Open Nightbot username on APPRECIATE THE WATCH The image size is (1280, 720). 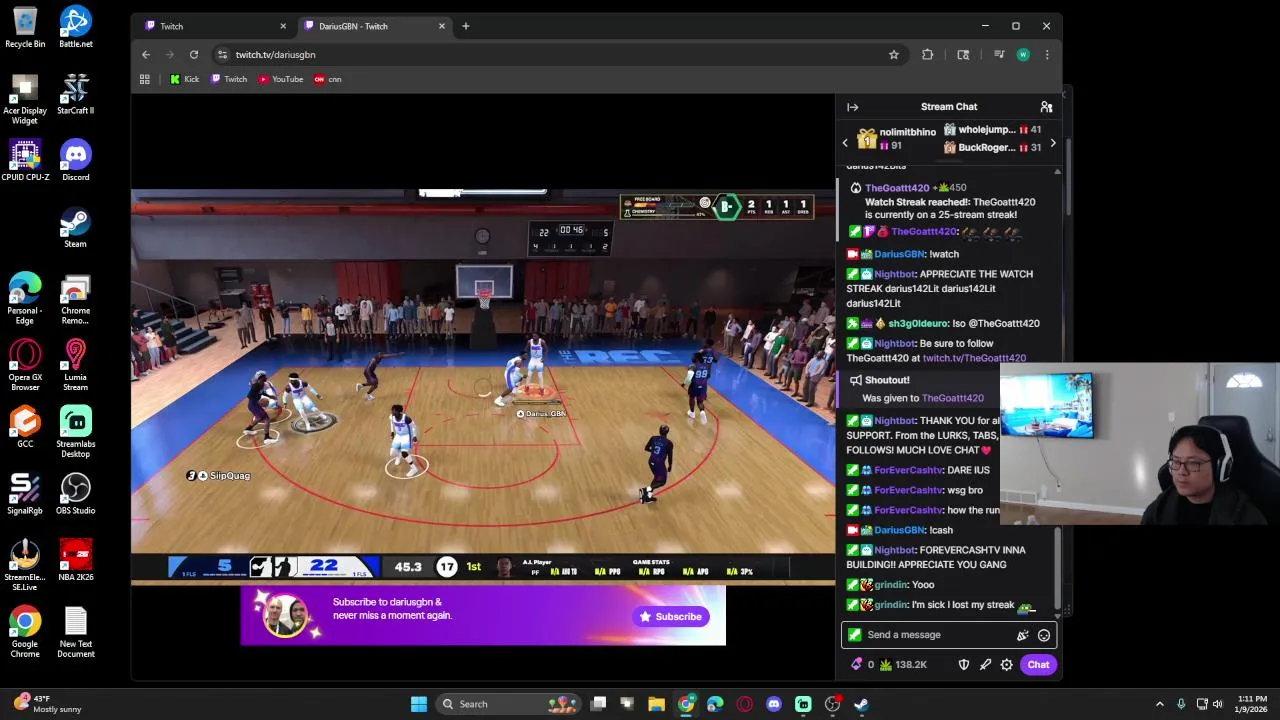(x=894, y=274)
